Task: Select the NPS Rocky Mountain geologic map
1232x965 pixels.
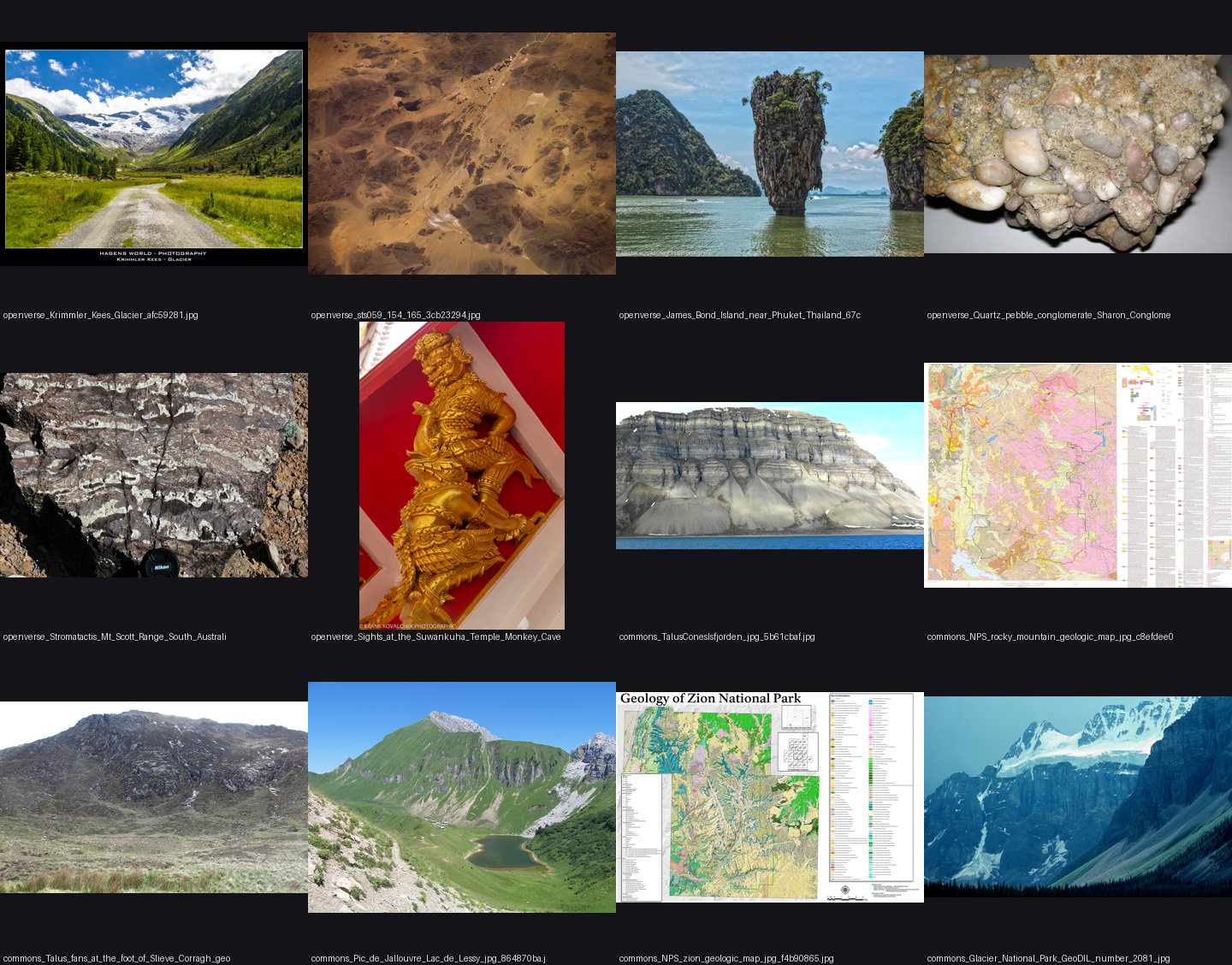Action: point(1078,476)
